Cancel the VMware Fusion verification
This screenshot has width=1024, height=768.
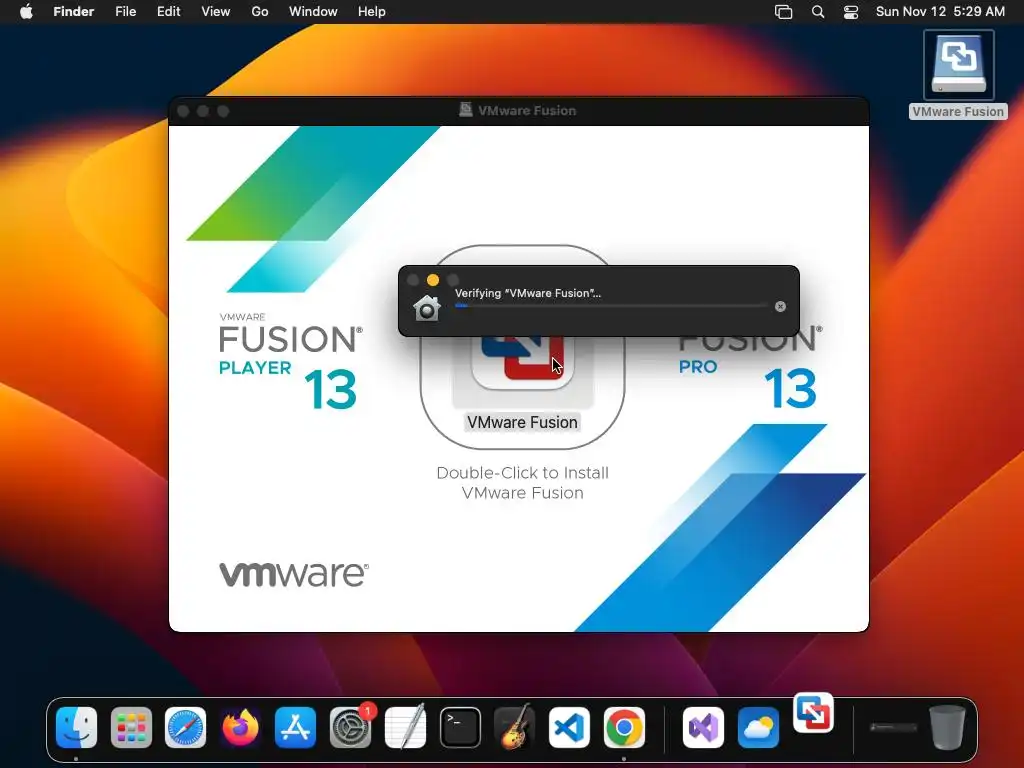[x=780, y=306]
